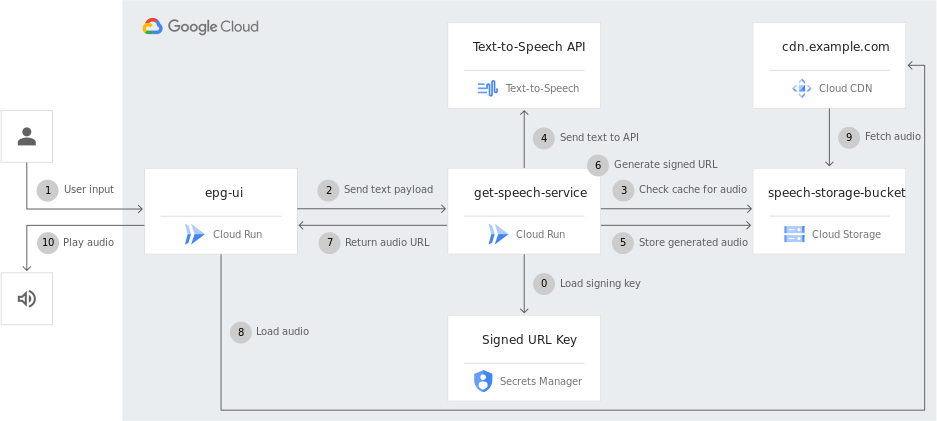The image size is (937, 421).
Task: Click step 10 Play audio circle
Action: [x=47, y=242]
